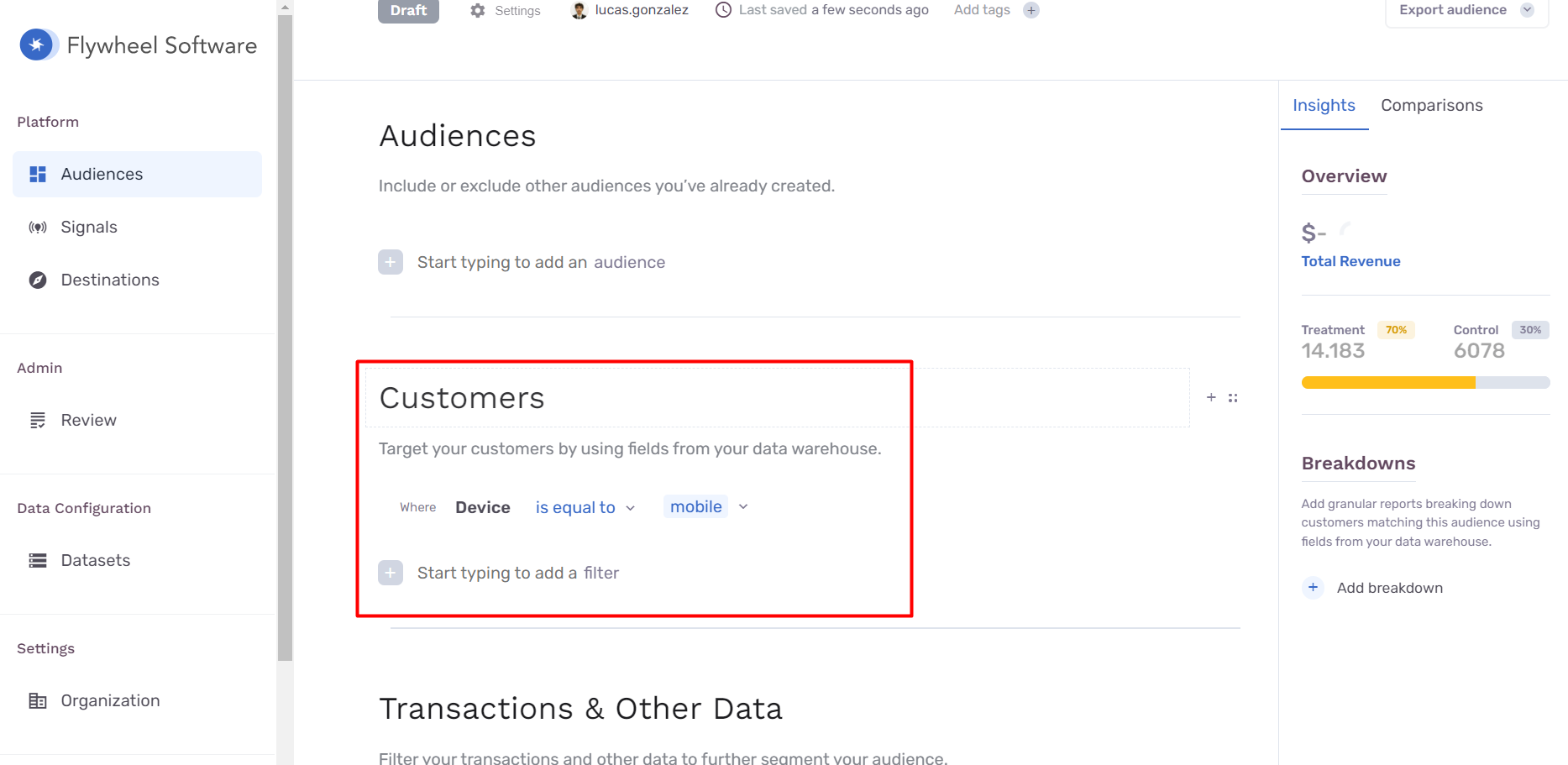Click the plus icon next to Customers heading

click(x=1211, y=397)
